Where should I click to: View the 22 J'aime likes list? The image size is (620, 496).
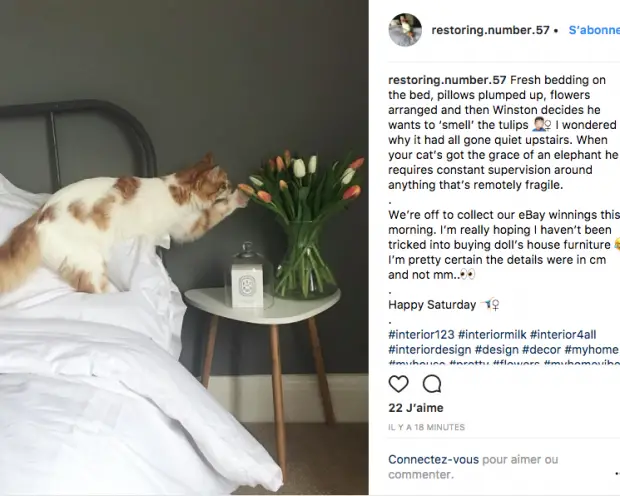pos(416,408)
